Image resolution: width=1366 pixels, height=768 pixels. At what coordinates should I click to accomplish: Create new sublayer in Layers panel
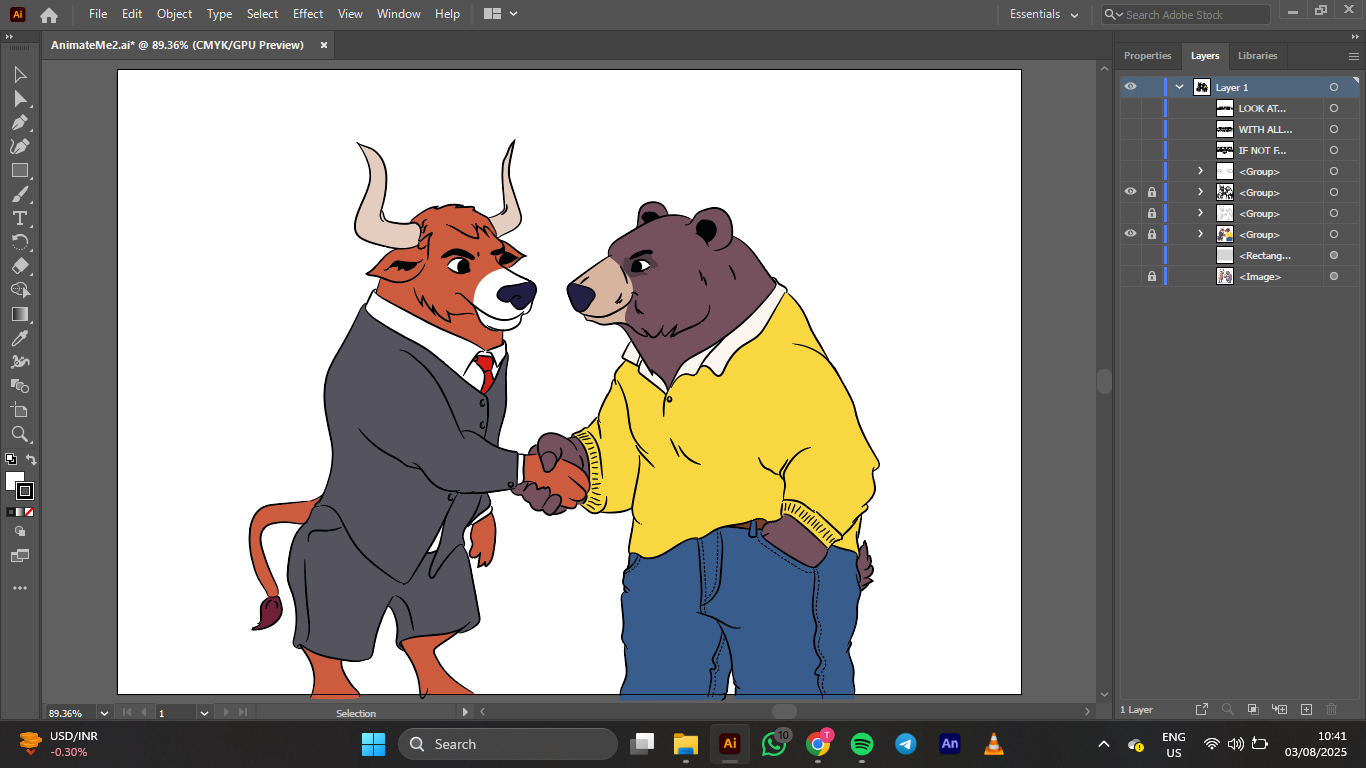tap(1280, 710)
